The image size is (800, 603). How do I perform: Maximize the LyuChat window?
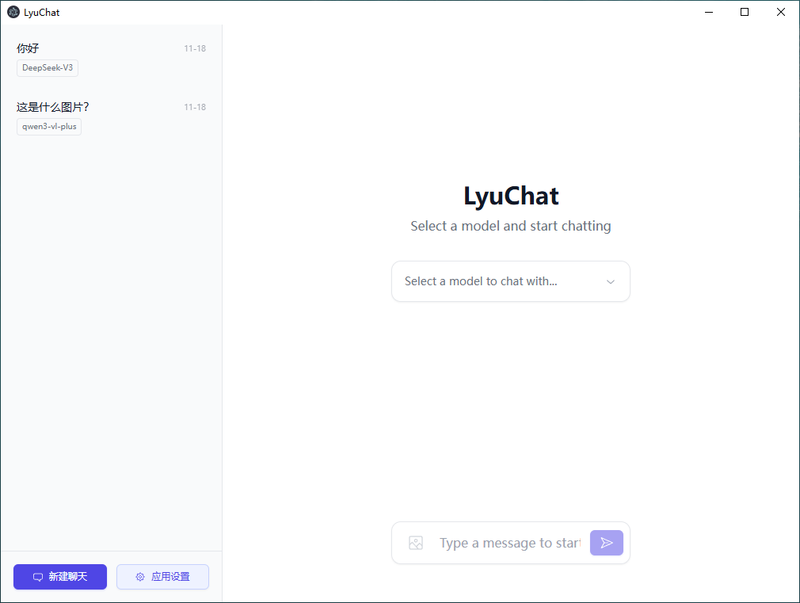(744, 12)
